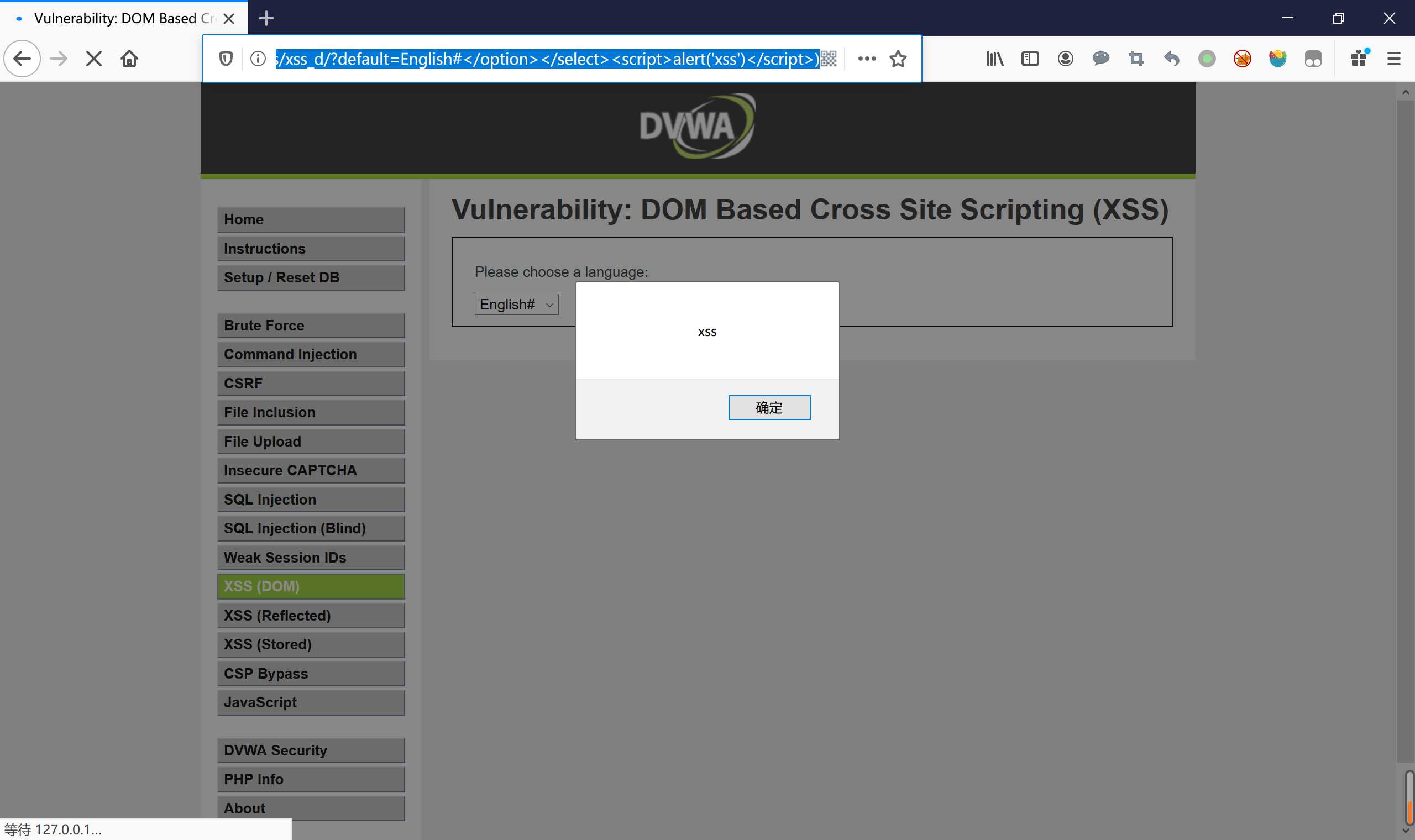The width and height of the screenshot is (1415, 840).
Task: Minimize the browser window
Action: (x=1288, y=18)
